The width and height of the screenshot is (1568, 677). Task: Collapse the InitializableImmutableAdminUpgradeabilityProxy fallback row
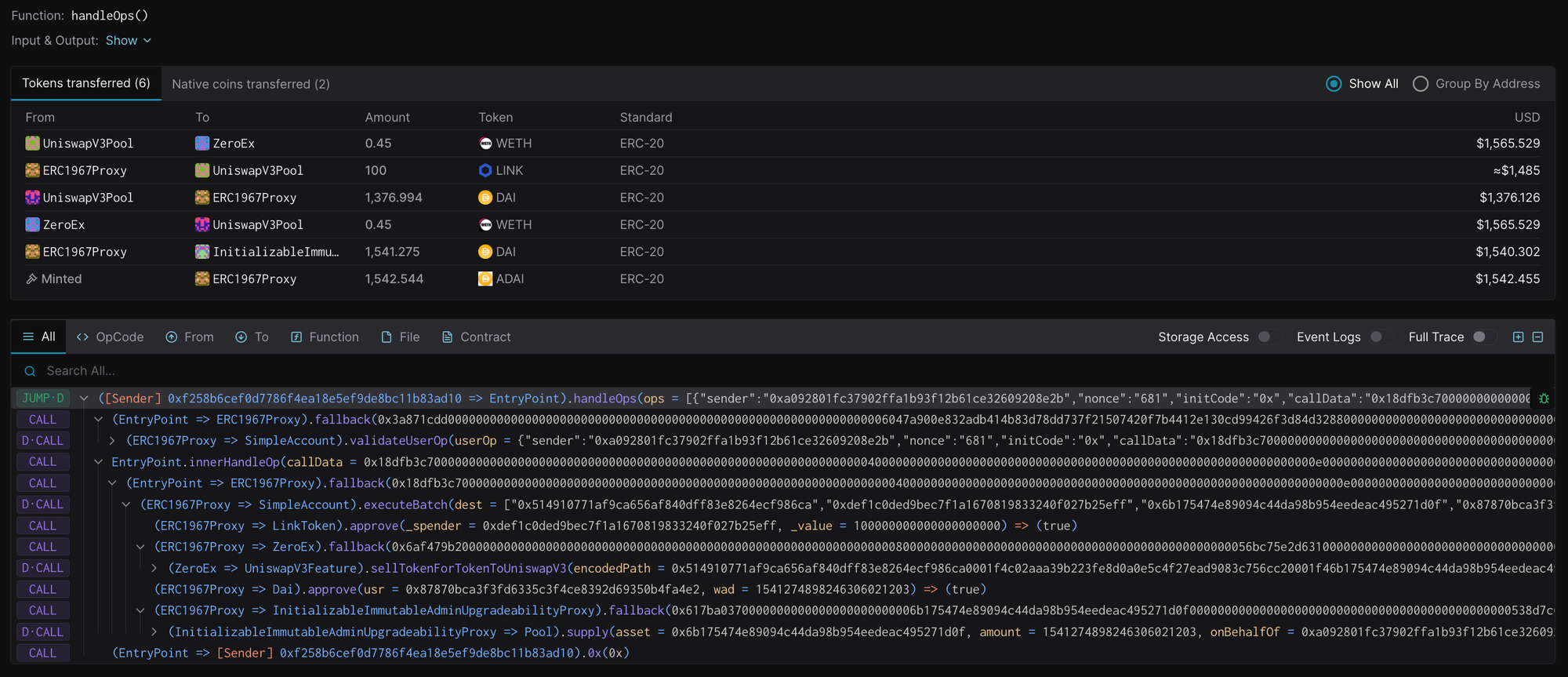pos(140,610)
